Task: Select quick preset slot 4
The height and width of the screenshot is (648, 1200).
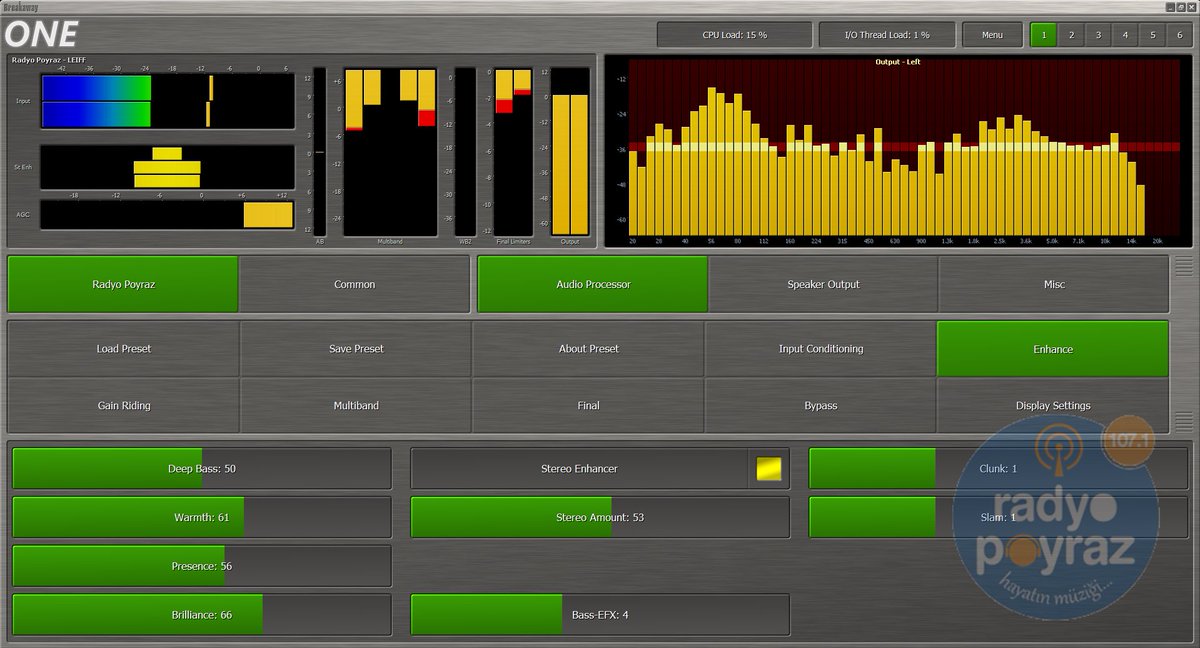Action: click(x=1125, y=35)
